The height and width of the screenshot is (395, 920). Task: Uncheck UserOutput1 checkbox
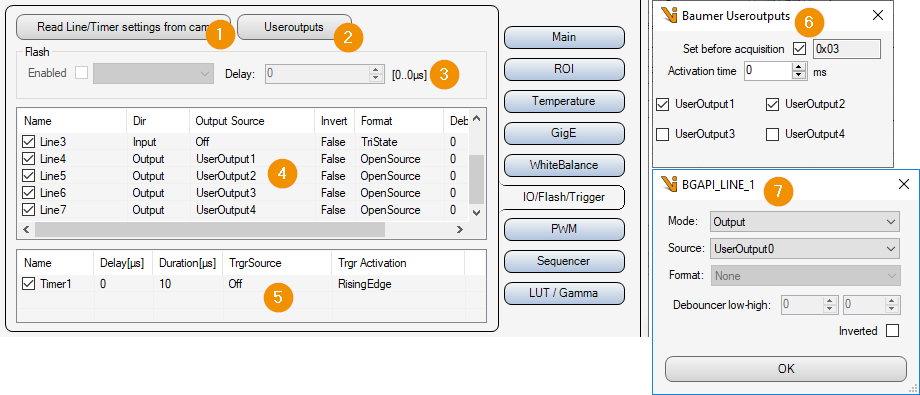tap(663, 104)
